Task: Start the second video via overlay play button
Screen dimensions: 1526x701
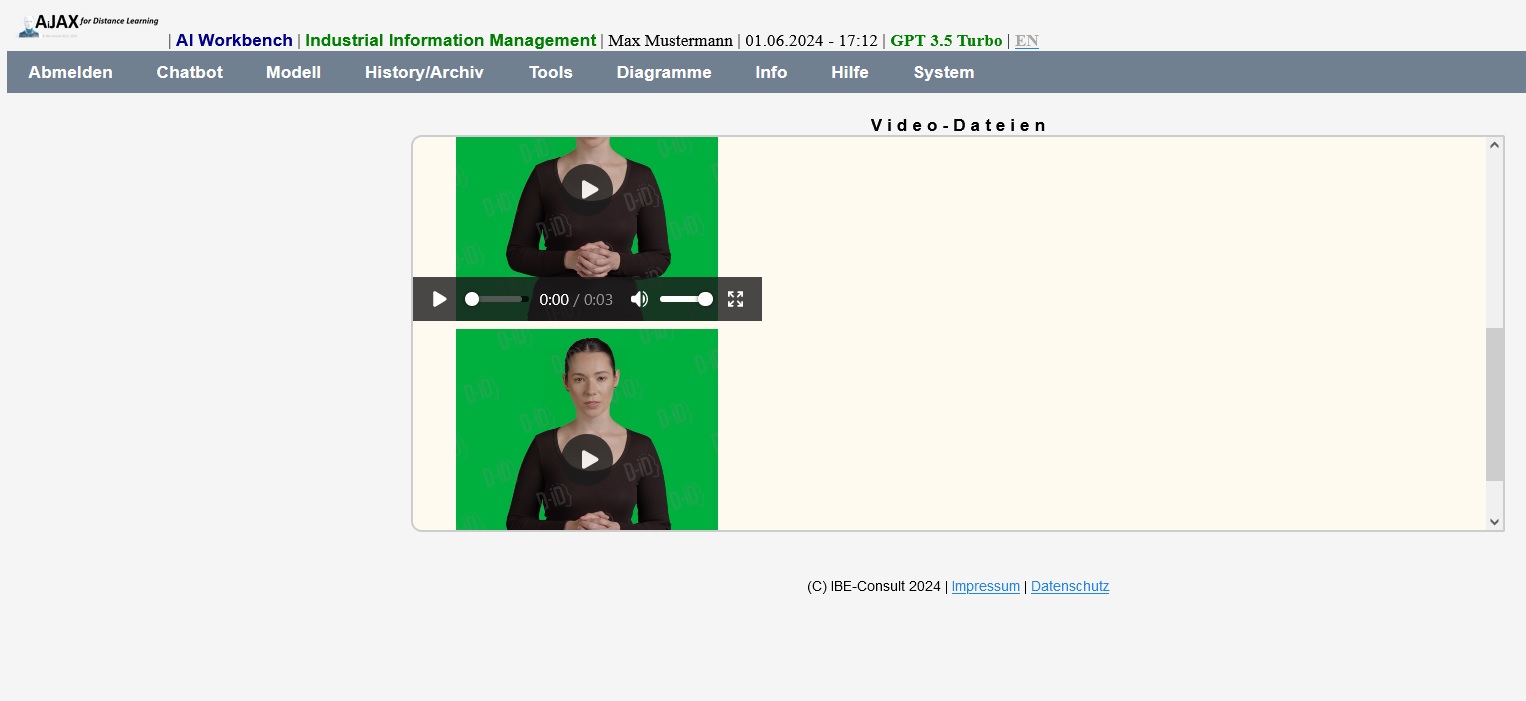Action: (x=587, y=459)
